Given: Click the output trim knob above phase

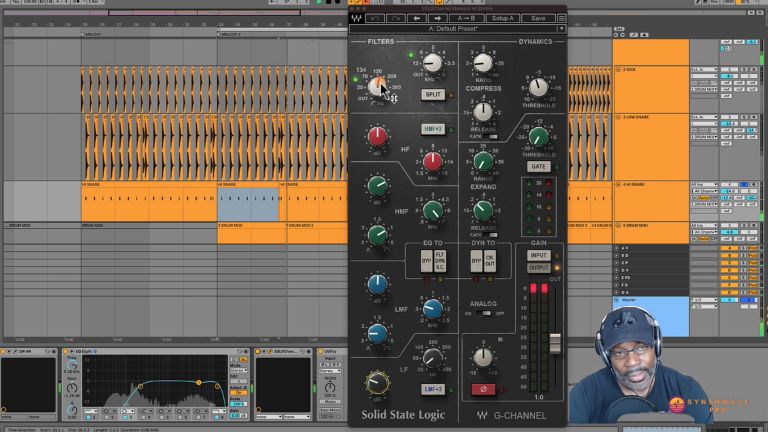Looking at the screenshot, I should click(x=483, y=358).
